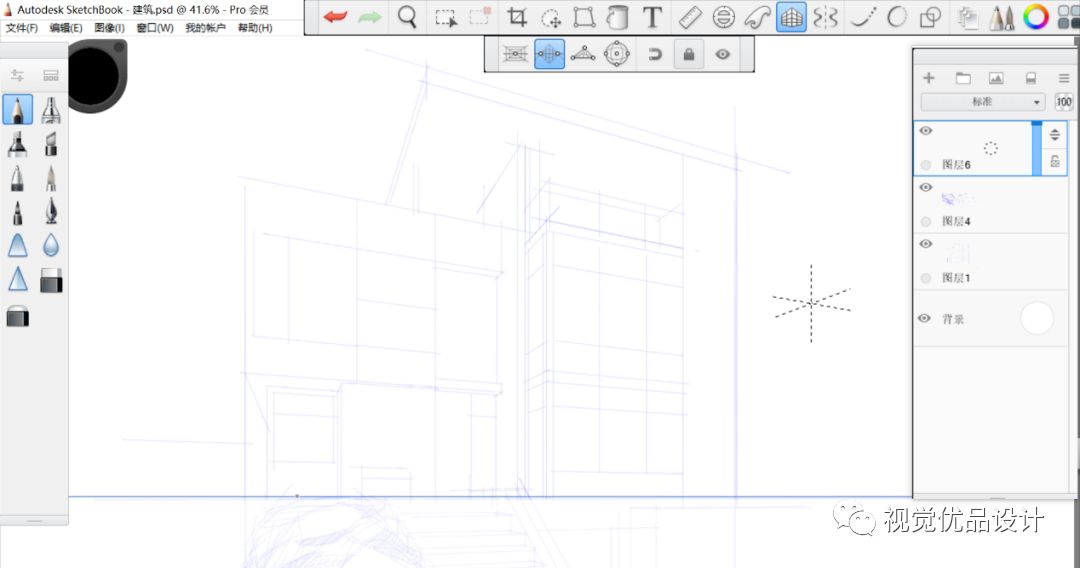Toggle transparency lock on 图层6
The width and height of the screenshot is (1080, 568).
pos(1055,162)
